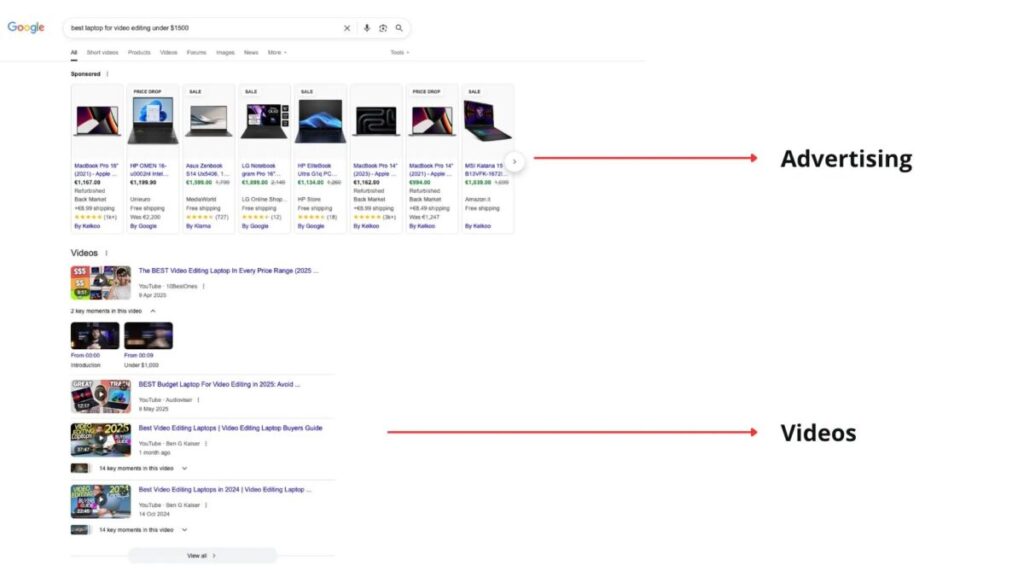
Task: Open the Tools dropdown
Action: point(399,52)
